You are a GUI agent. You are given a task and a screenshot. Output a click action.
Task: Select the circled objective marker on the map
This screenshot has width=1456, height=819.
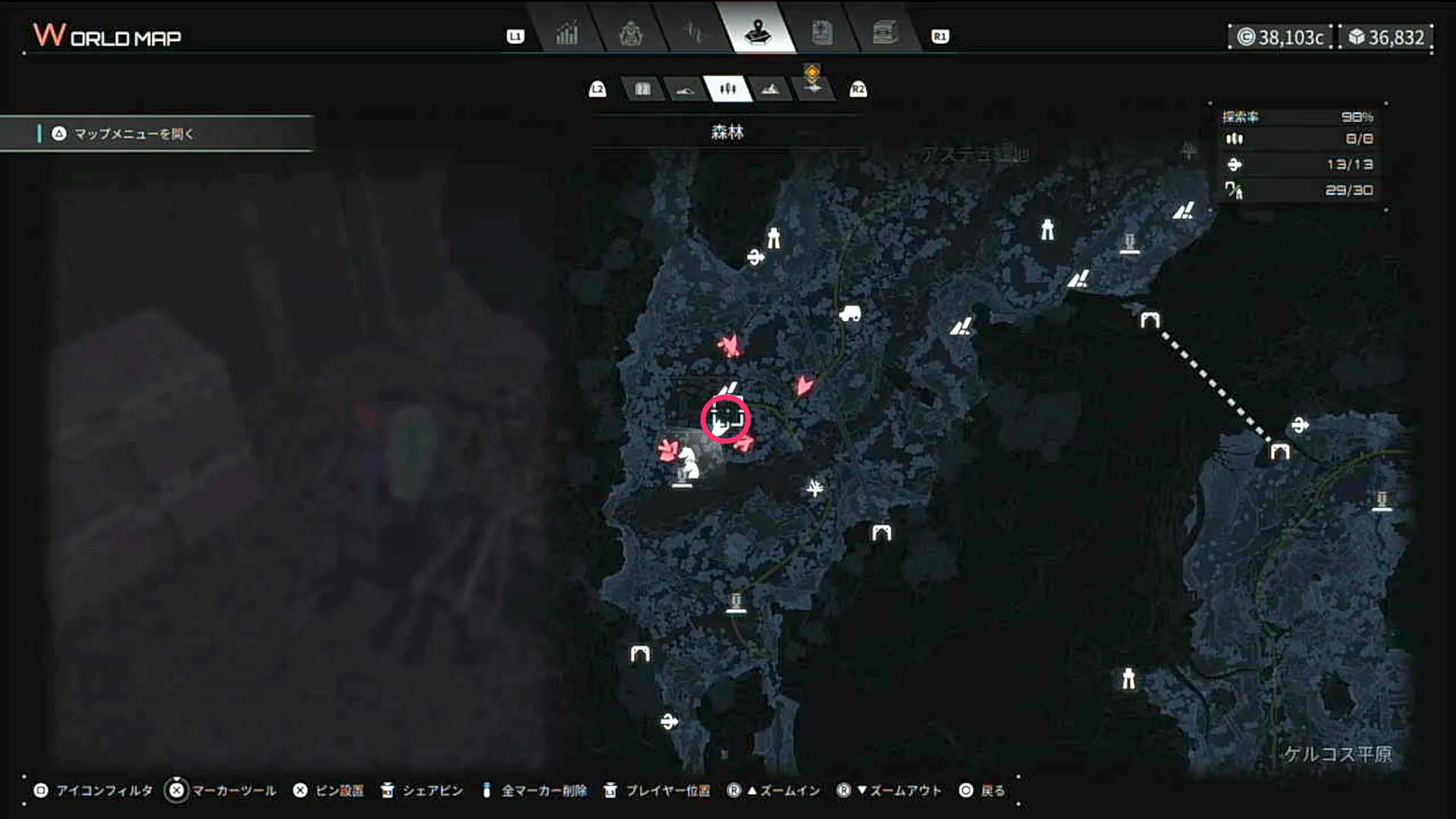(726, 418)
